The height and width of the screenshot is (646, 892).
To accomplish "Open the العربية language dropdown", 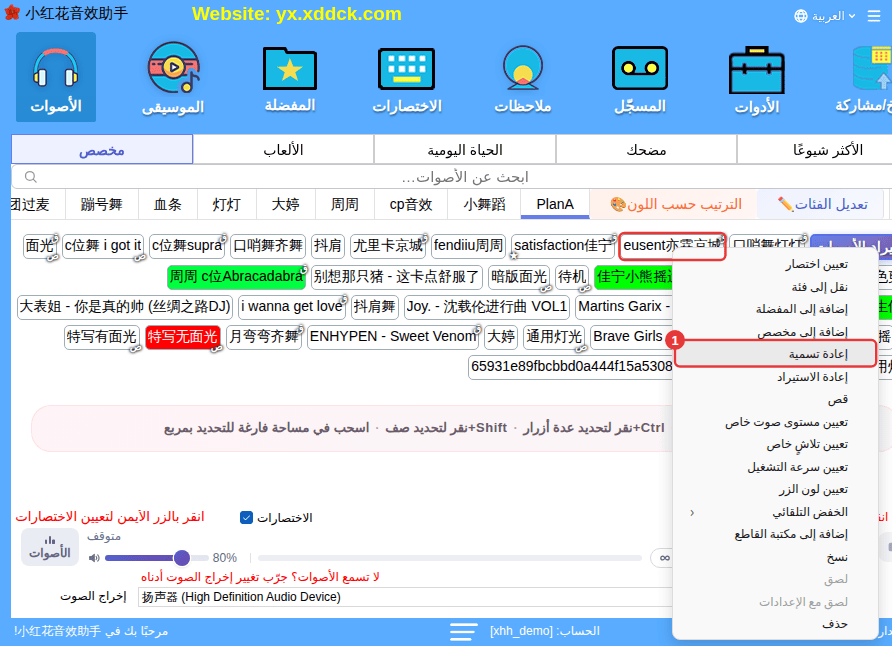I will pos(825,16).
